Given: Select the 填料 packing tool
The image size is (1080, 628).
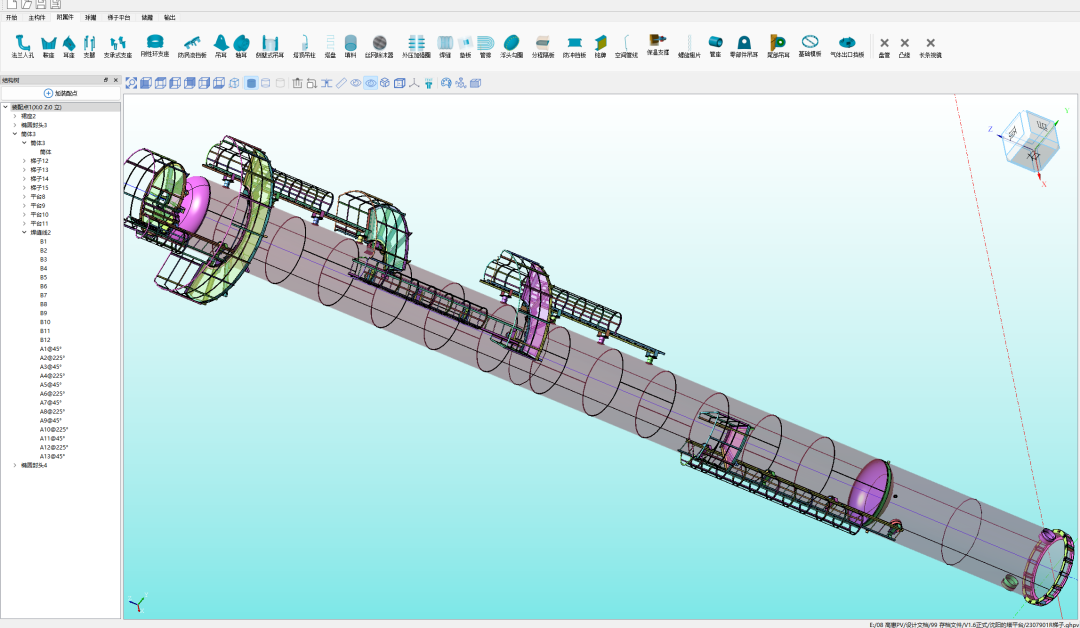Looking at the screenshot, I should click(x=351, y=47).
